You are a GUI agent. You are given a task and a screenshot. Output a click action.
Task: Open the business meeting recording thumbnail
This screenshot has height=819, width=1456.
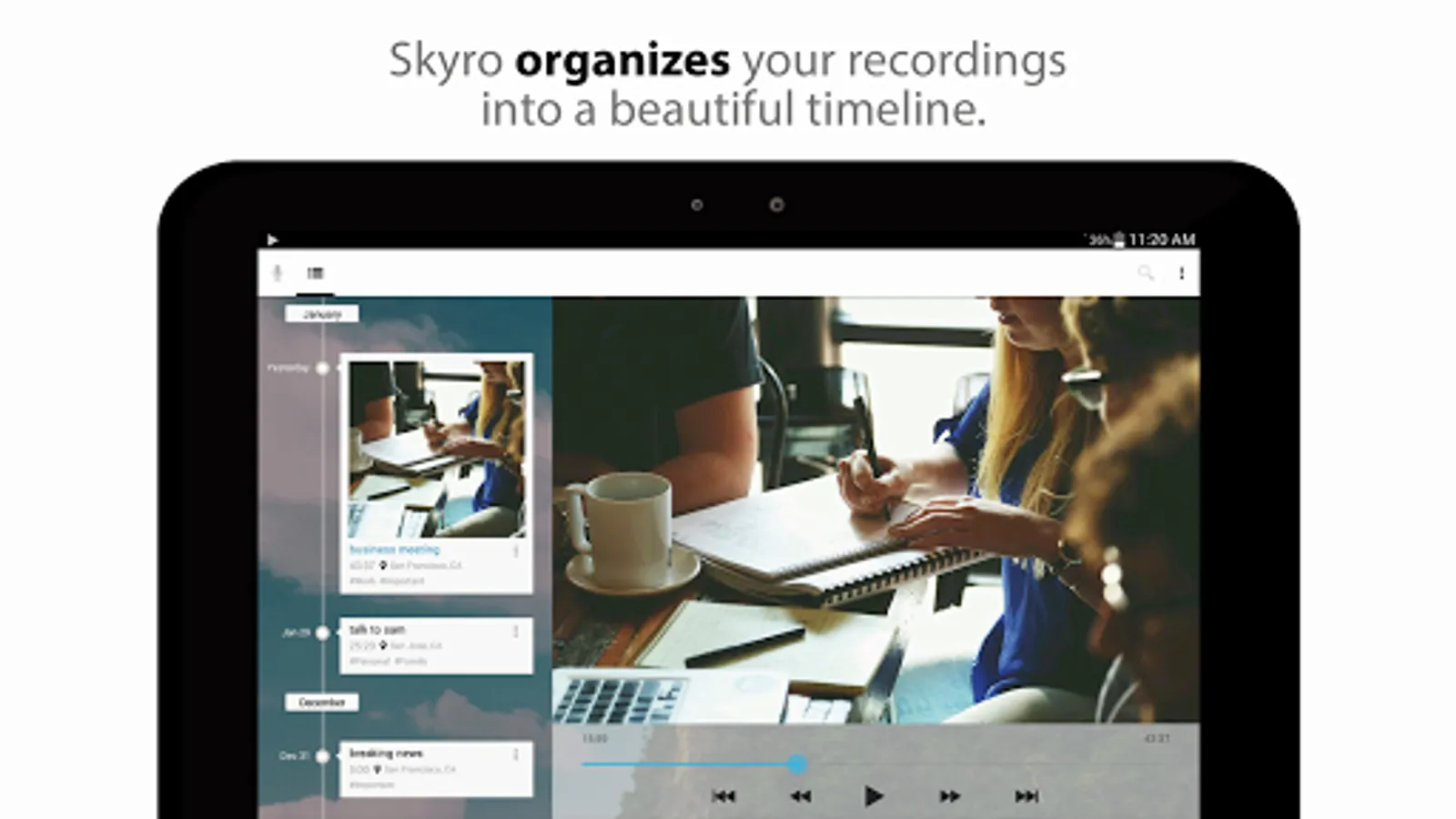437,449
